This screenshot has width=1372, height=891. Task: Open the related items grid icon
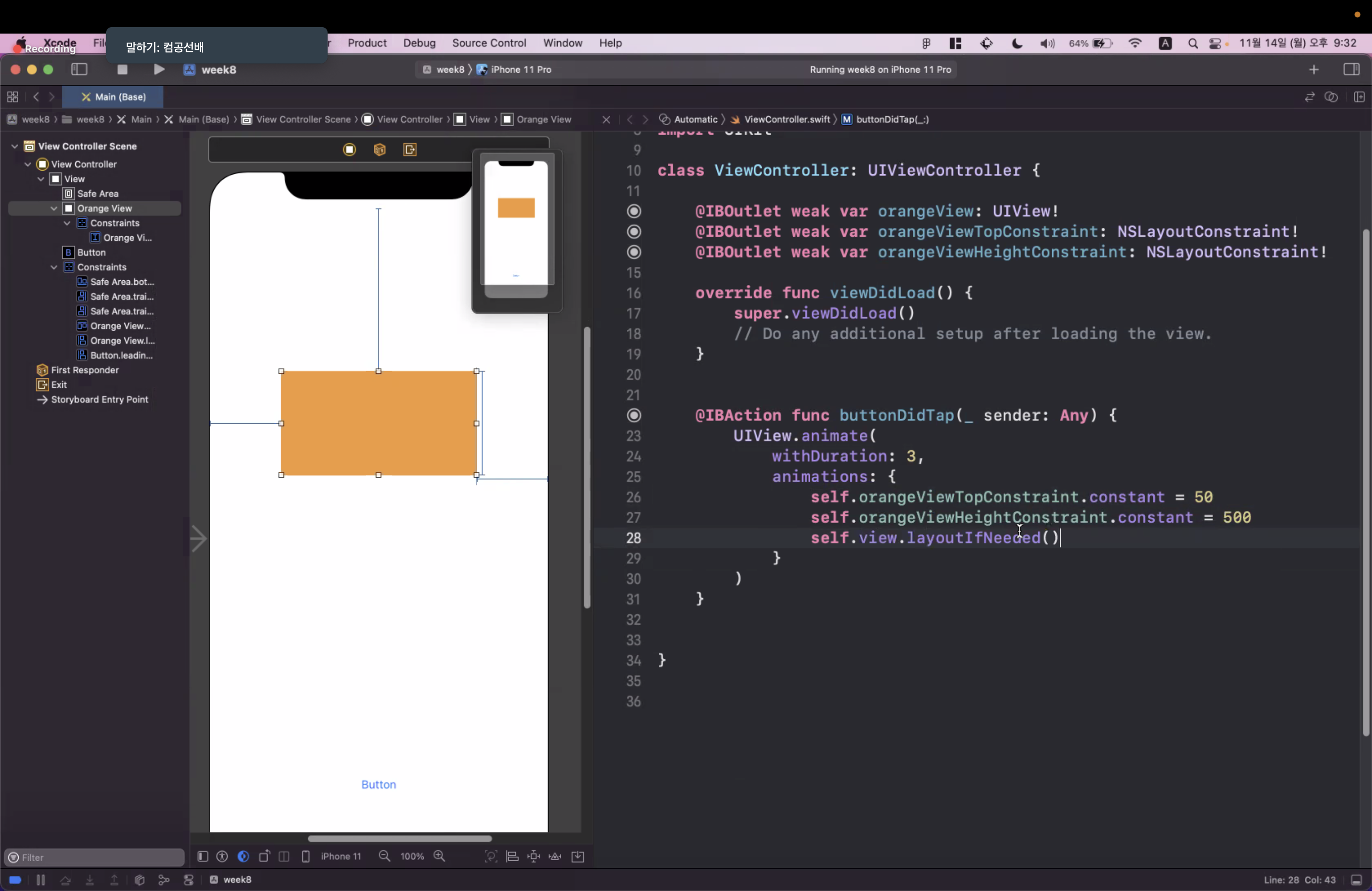pyautogui.click(x=13, y=97)
